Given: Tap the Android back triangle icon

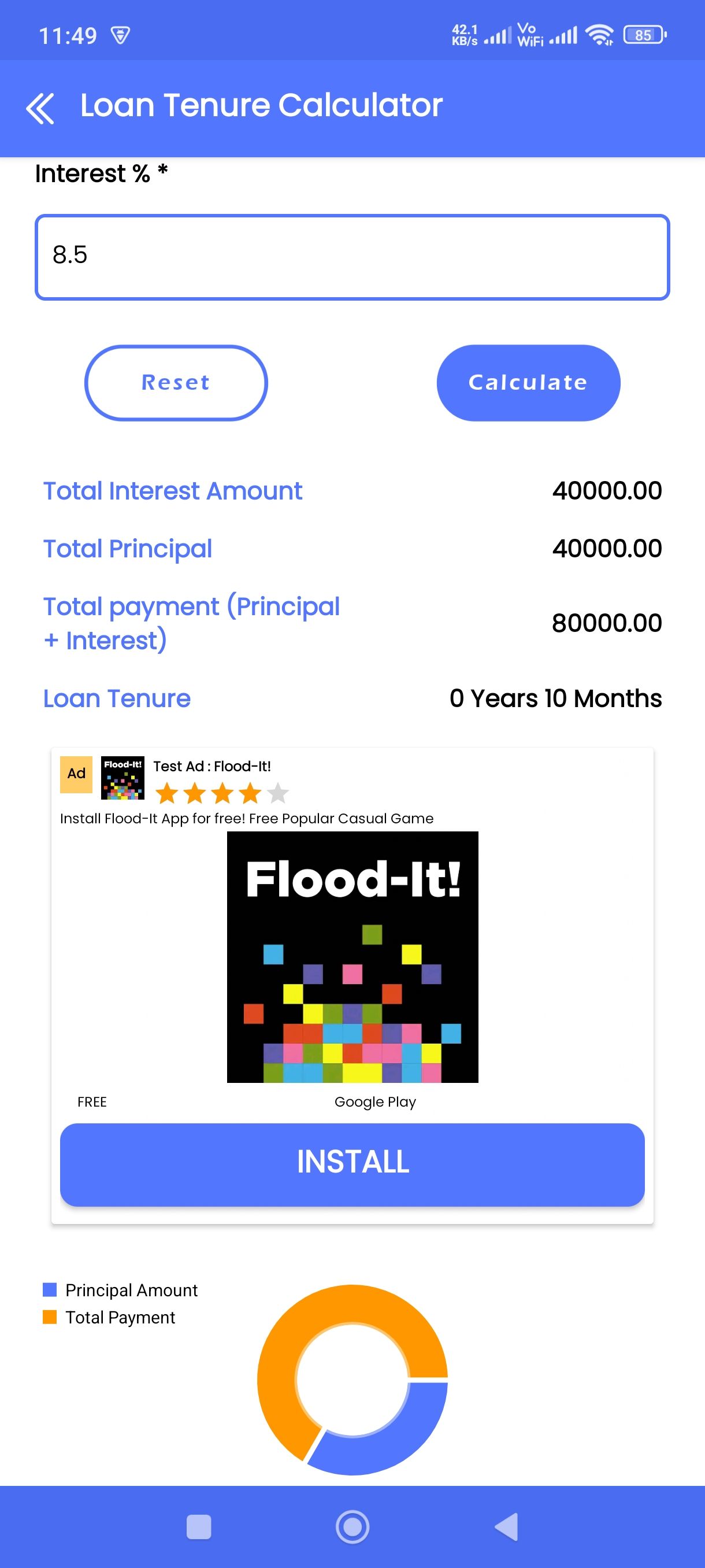Looking at the screenshot, I should (x=506, y=1526).
